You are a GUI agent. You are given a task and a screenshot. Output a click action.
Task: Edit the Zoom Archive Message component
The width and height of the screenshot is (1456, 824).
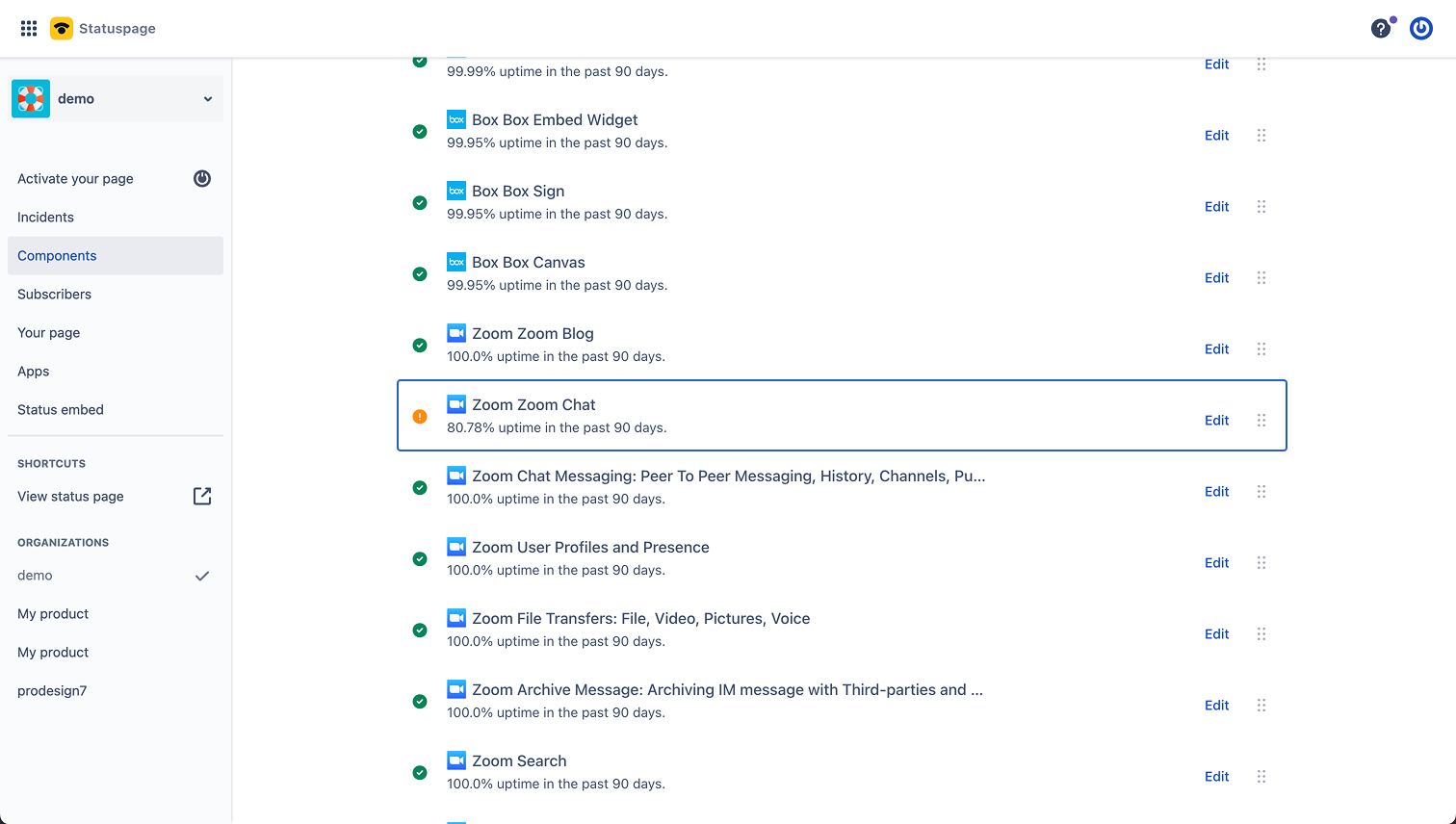coord(1217,706)
